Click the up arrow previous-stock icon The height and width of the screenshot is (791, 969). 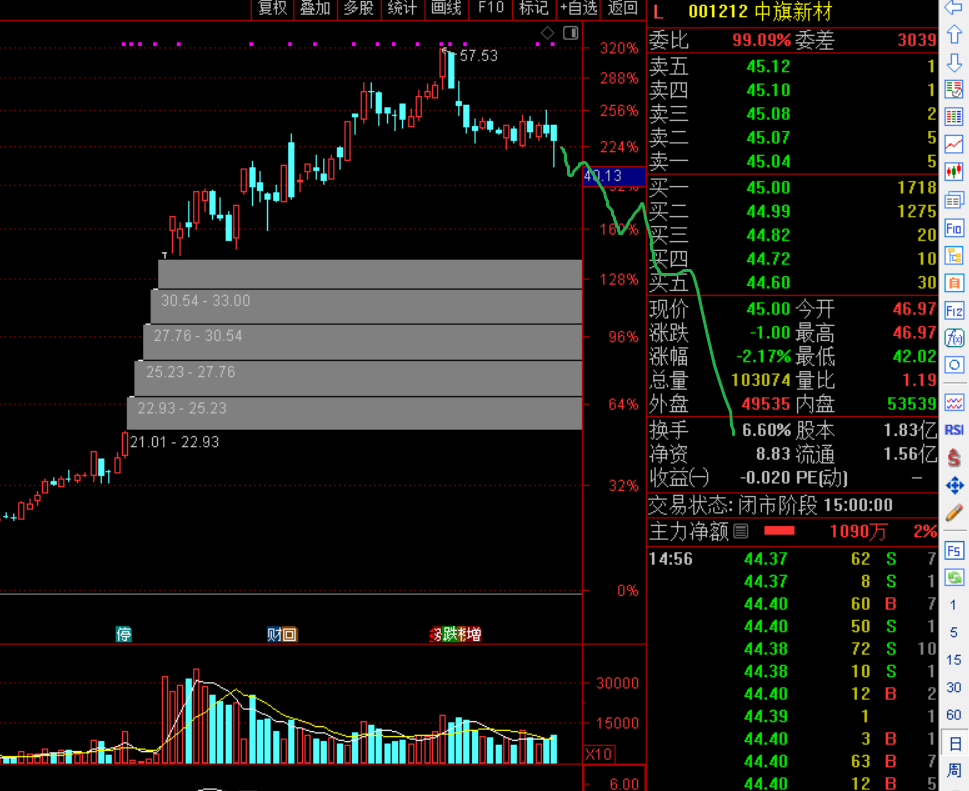[954, 35]
